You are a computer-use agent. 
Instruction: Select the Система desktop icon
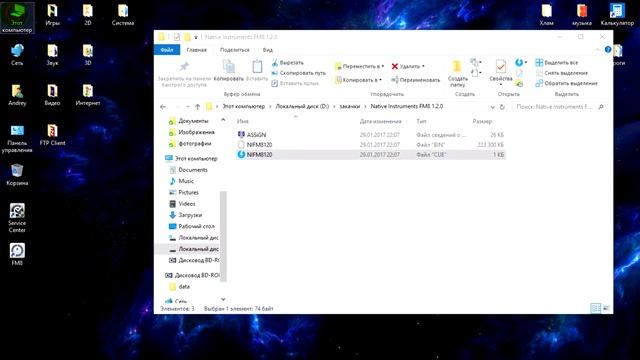tap(123, 15)
